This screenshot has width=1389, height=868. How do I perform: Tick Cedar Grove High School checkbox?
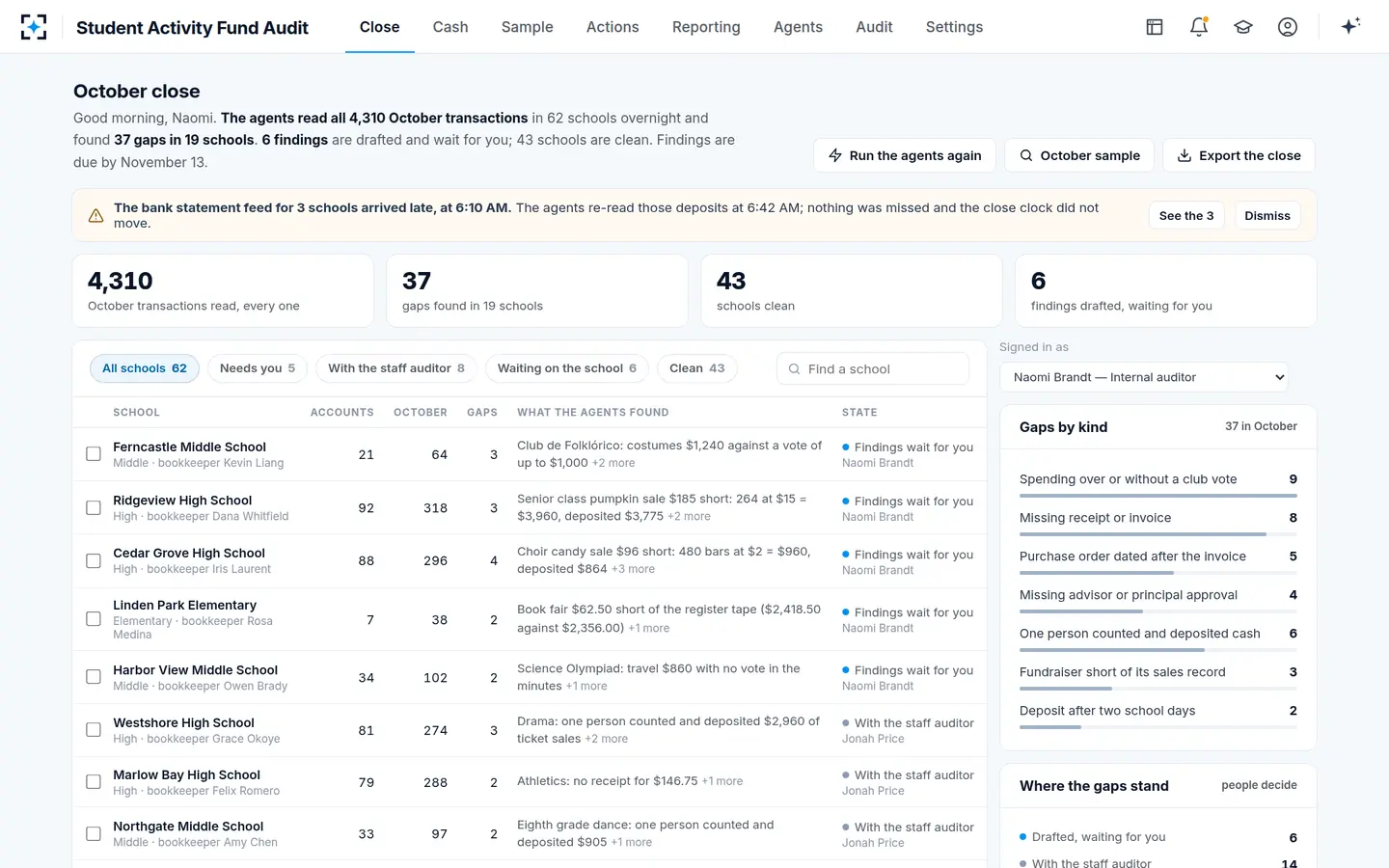(x=94, y=560)
